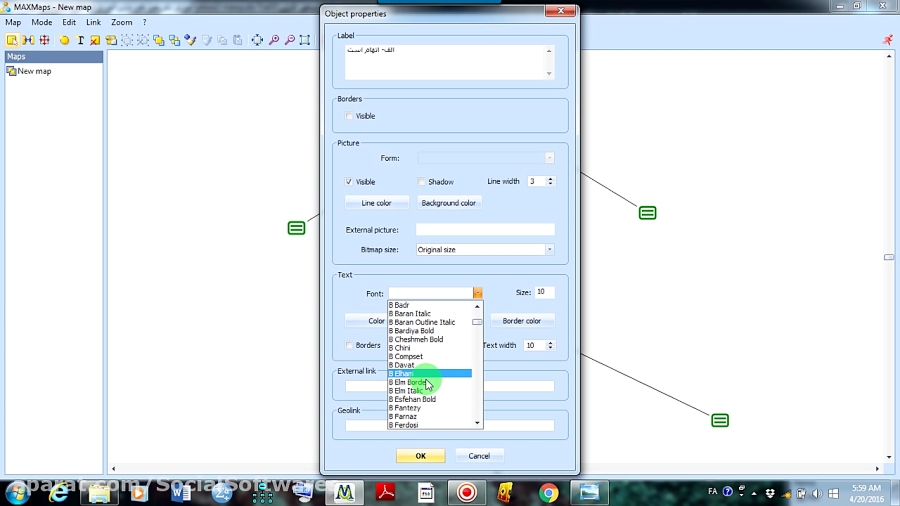Click the Line color button
900x506 pixels.
tap(376, 203)
